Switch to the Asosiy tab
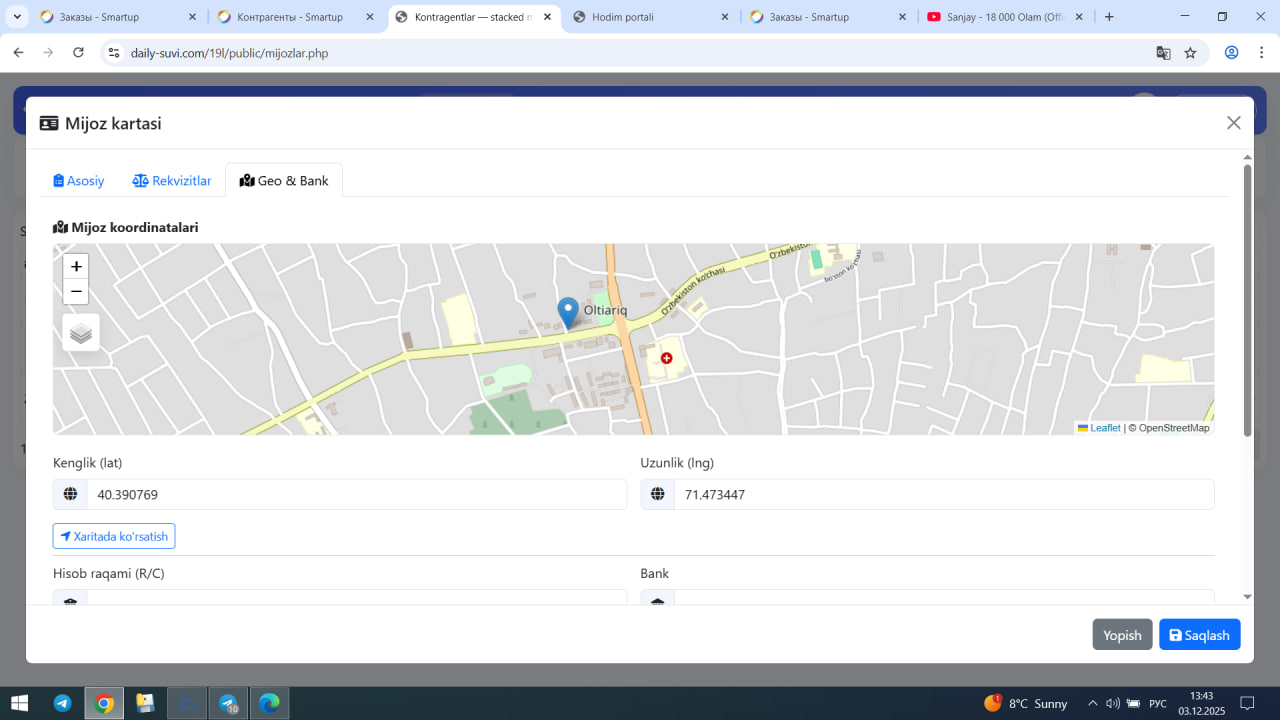 pyautogui.click(x=79, y=181)
